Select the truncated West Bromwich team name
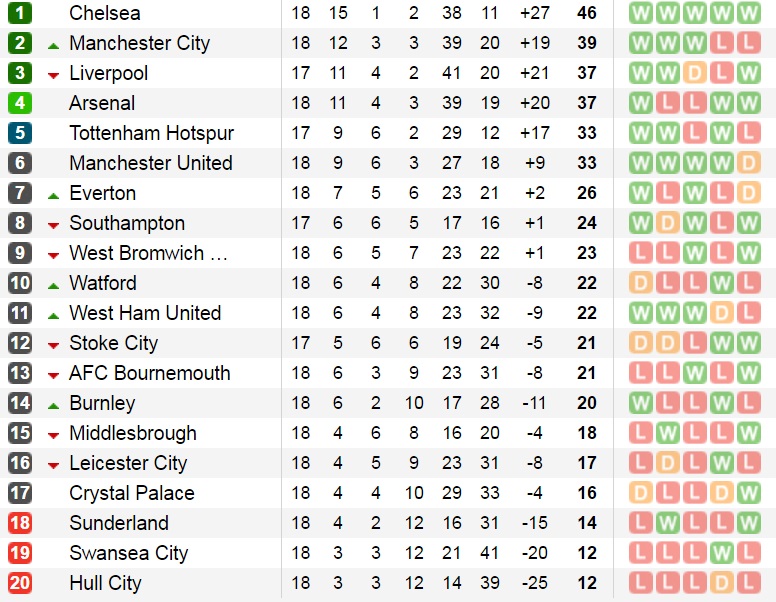This screenshot has height=602, width=776. coord(148,253)
